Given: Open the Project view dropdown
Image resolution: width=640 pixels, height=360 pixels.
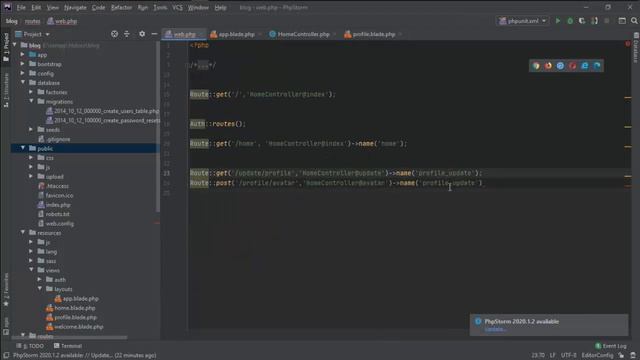Looking at the screenshot, I should click(x=32, y=34).
